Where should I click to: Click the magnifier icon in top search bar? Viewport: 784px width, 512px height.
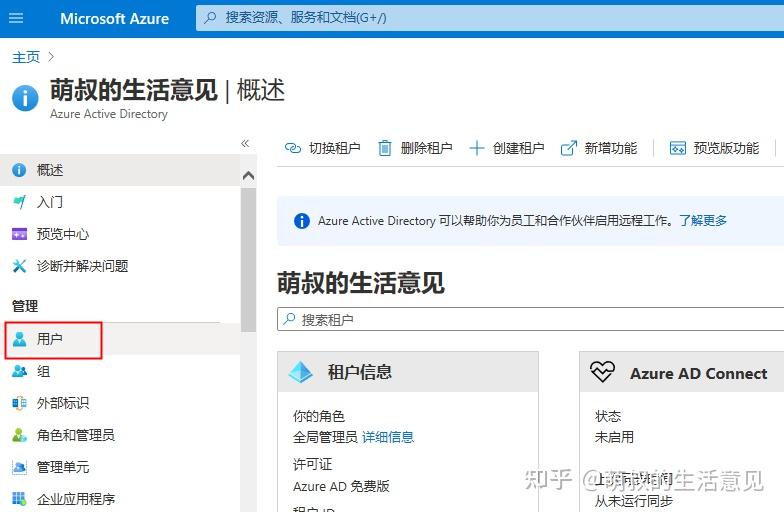point(210,18)
